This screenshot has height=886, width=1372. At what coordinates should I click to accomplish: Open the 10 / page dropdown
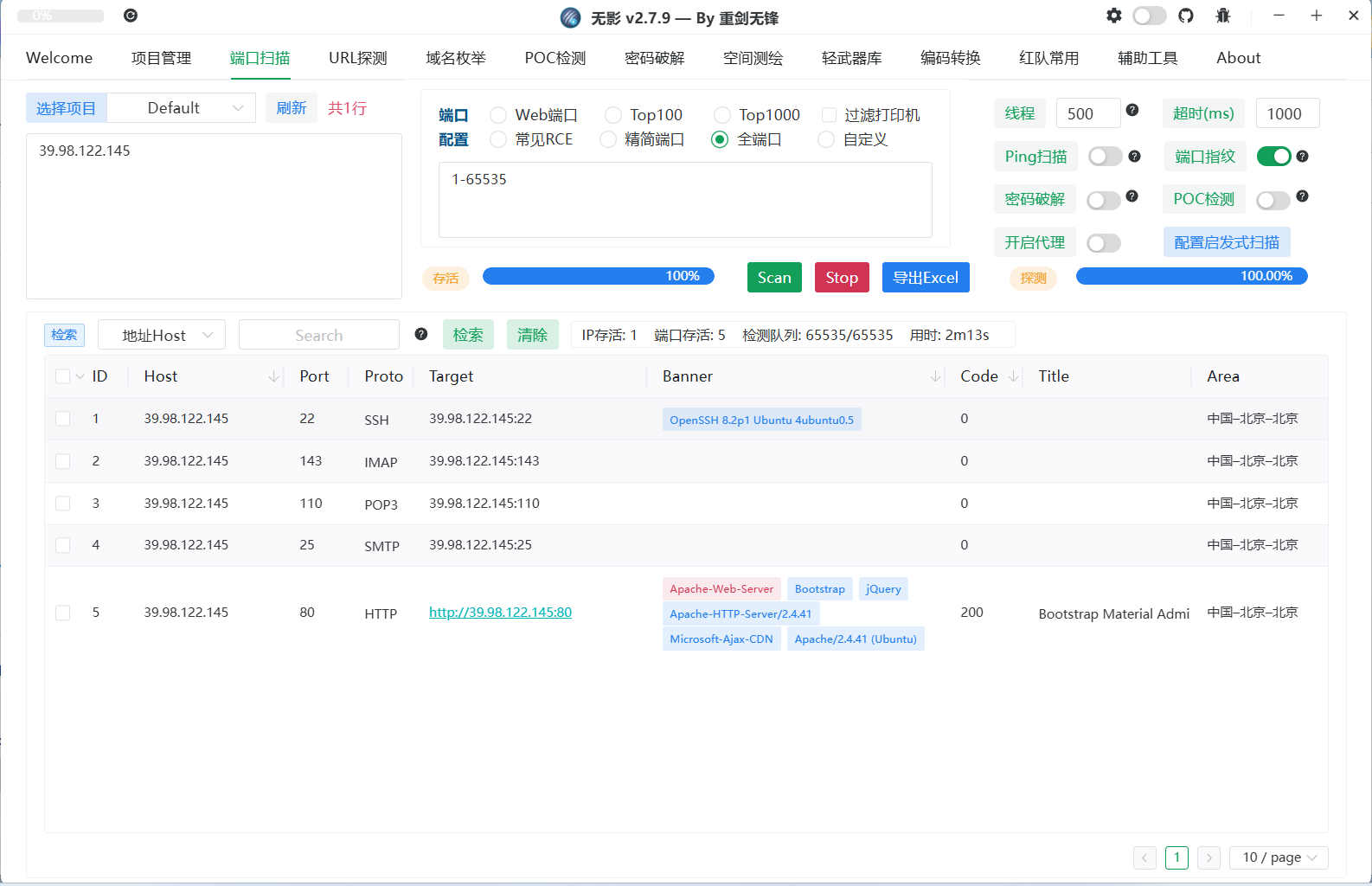click(x=1279, y=857)
